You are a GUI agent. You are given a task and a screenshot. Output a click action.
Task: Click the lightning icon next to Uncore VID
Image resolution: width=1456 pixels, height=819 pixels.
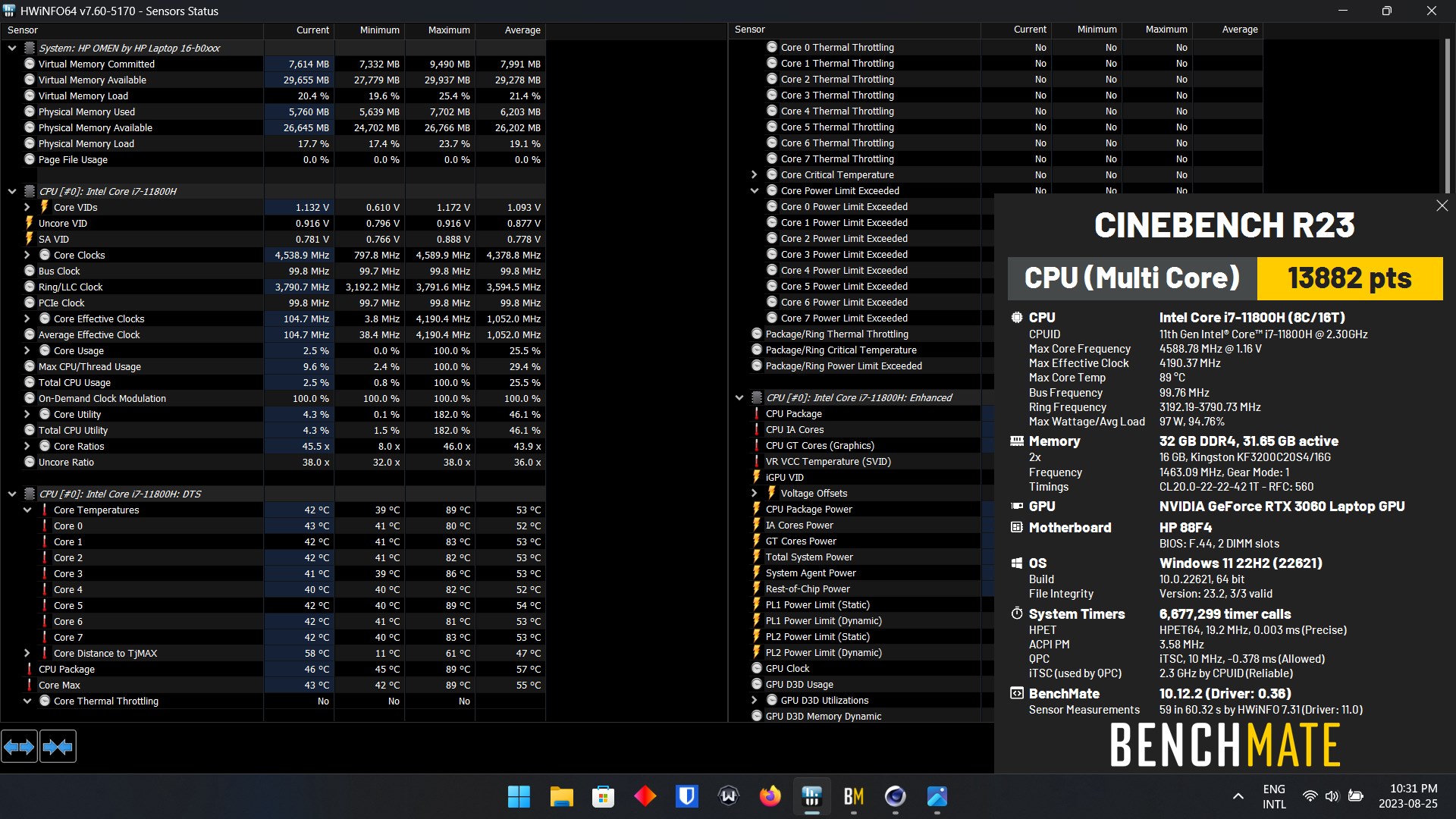coord(30,223)
